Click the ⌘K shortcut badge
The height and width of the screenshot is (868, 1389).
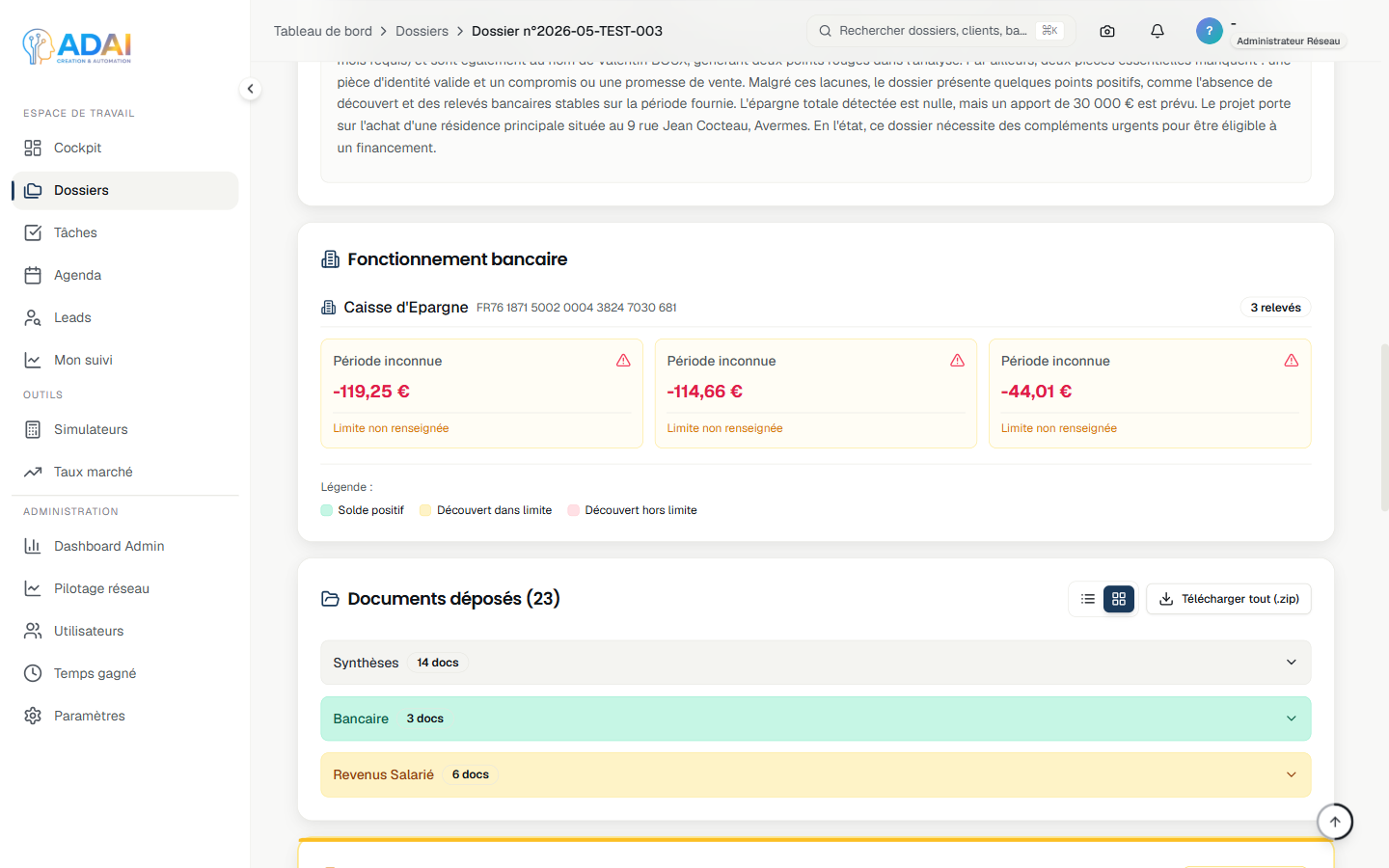[1049, 31]
